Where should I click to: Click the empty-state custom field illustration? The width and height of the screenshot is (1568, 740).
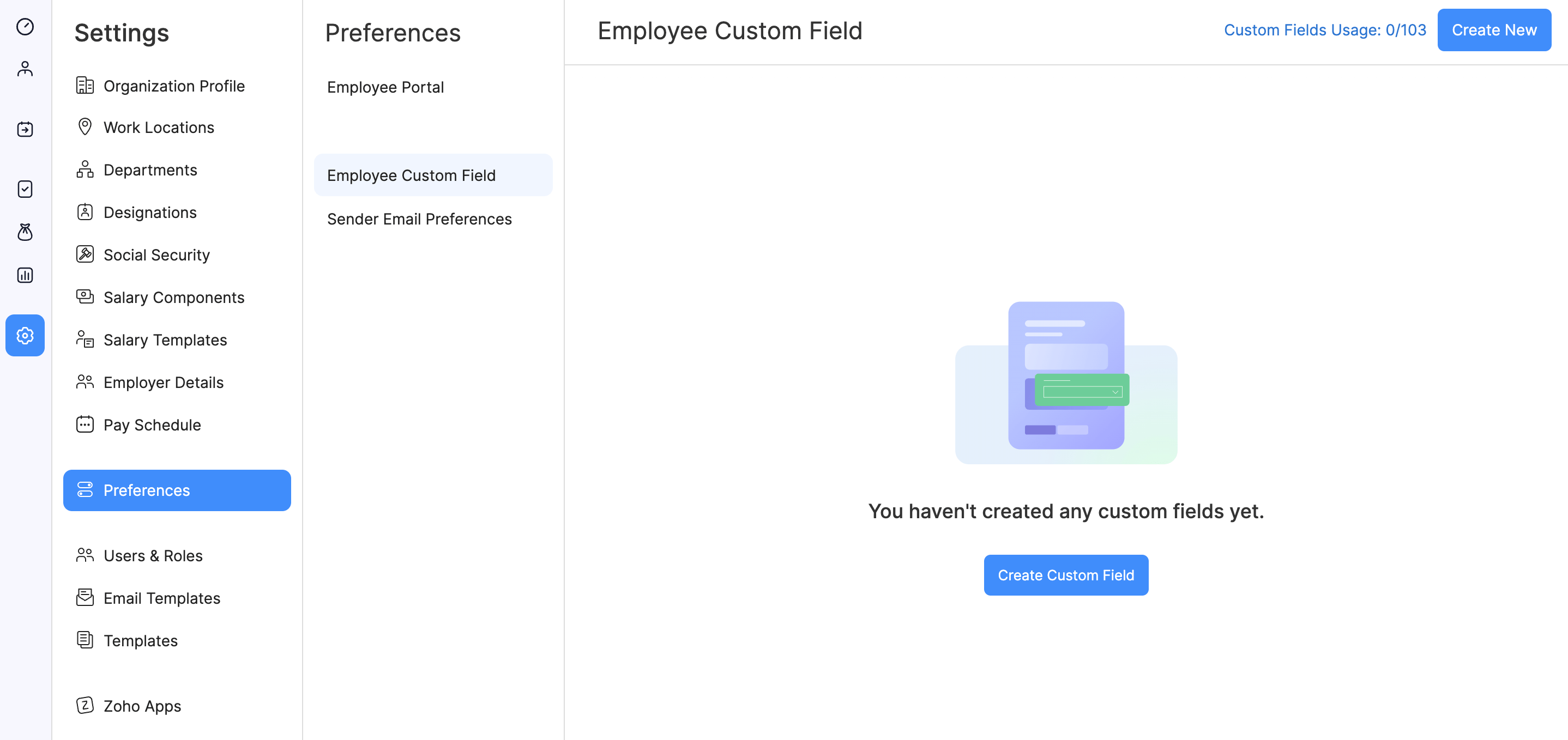point(1065,382)
